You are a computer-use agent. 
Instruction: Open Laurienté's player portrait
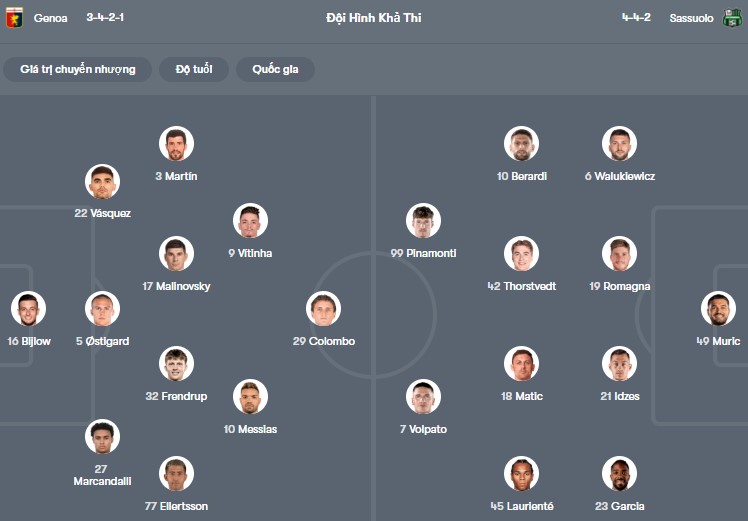(x=521, y=474)
